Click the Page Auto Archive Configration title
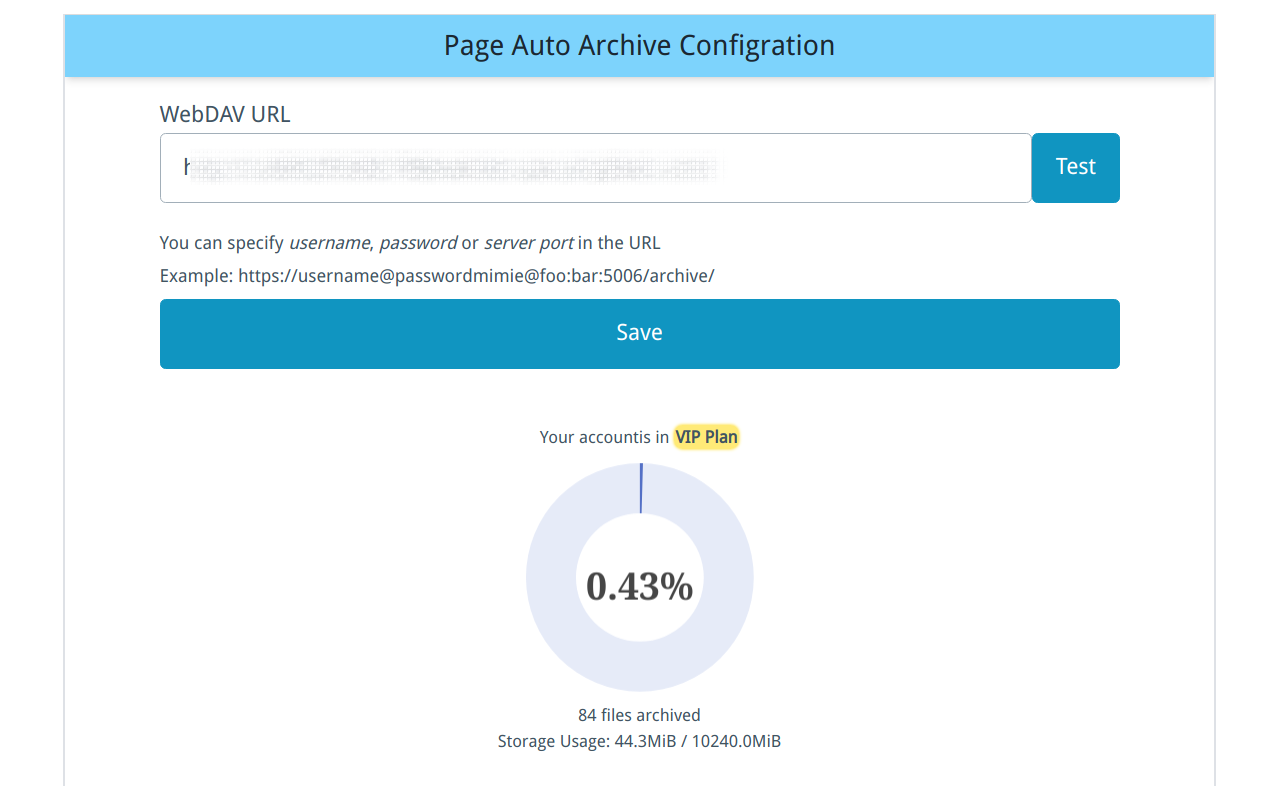 click(639, 46)
